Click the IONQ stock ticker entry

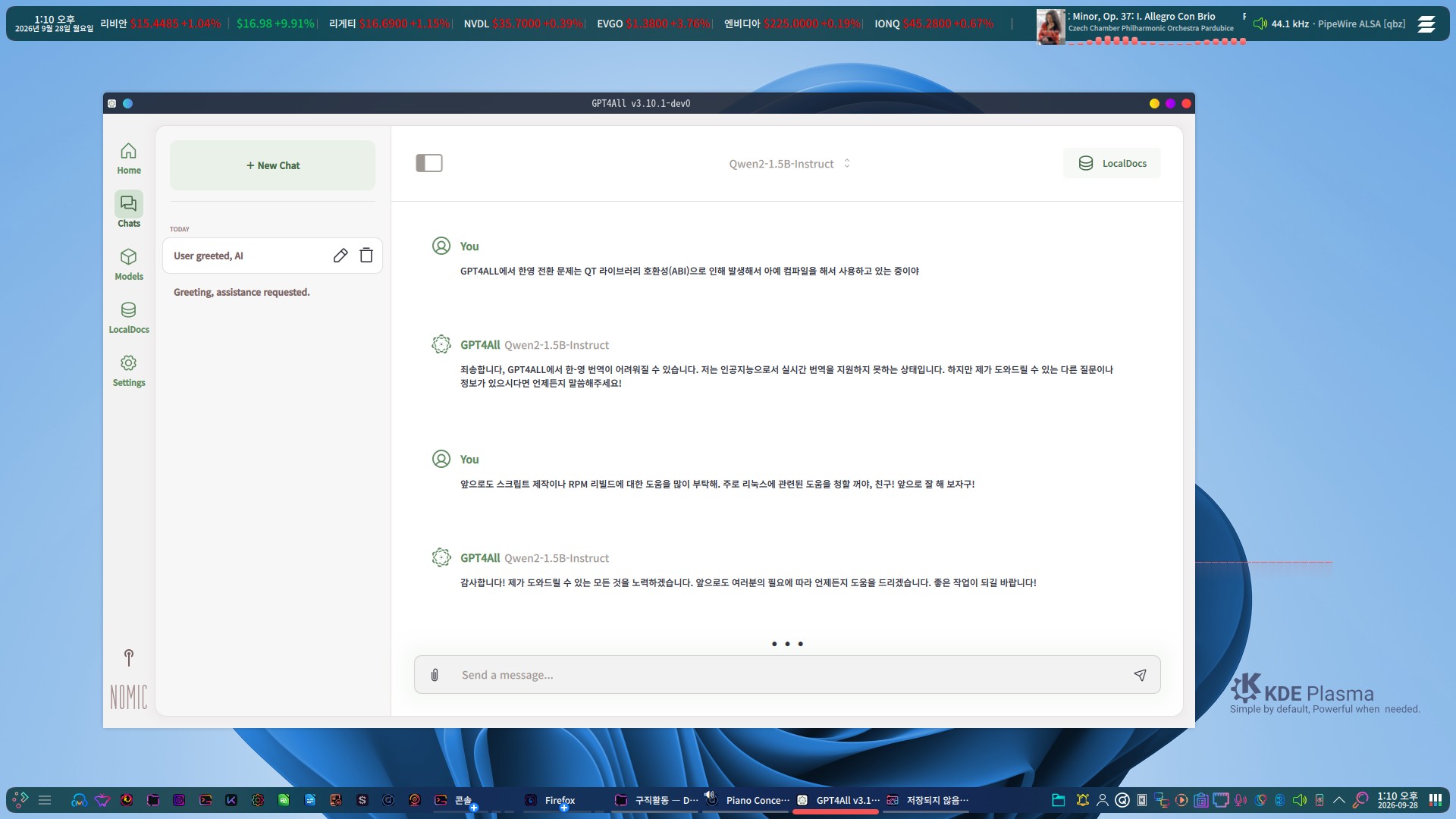point(934,24)
